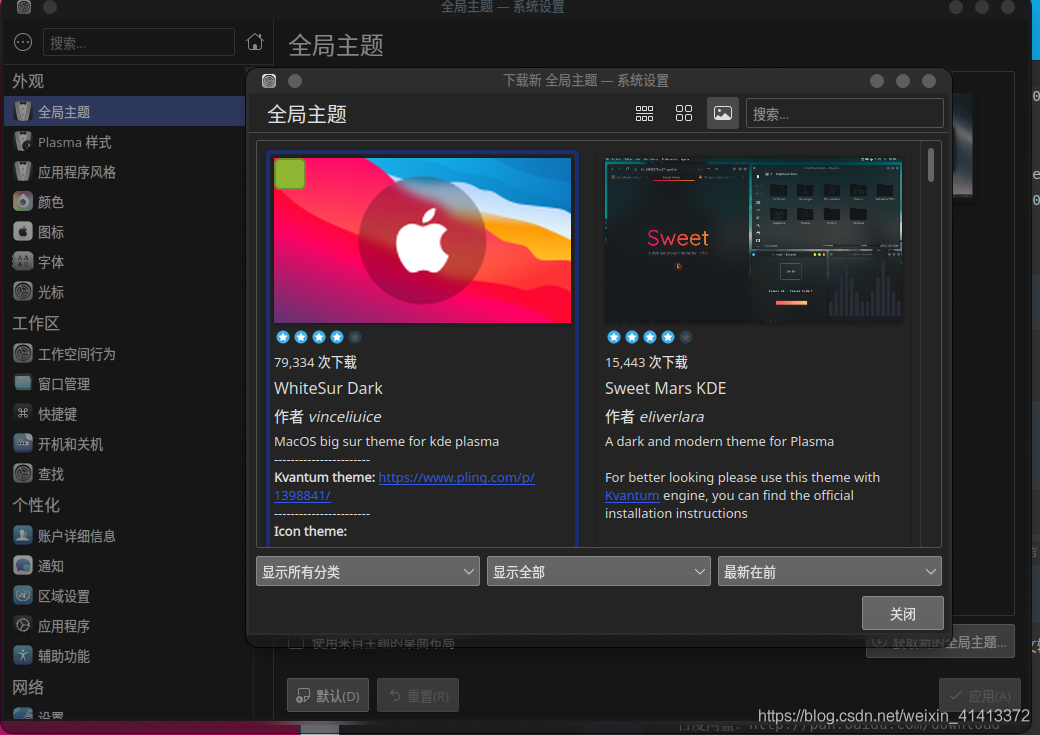Click the WhiteSur Dark star rating
The image size is (1040, 735).
pyautogui.click(x=318, y=337)
